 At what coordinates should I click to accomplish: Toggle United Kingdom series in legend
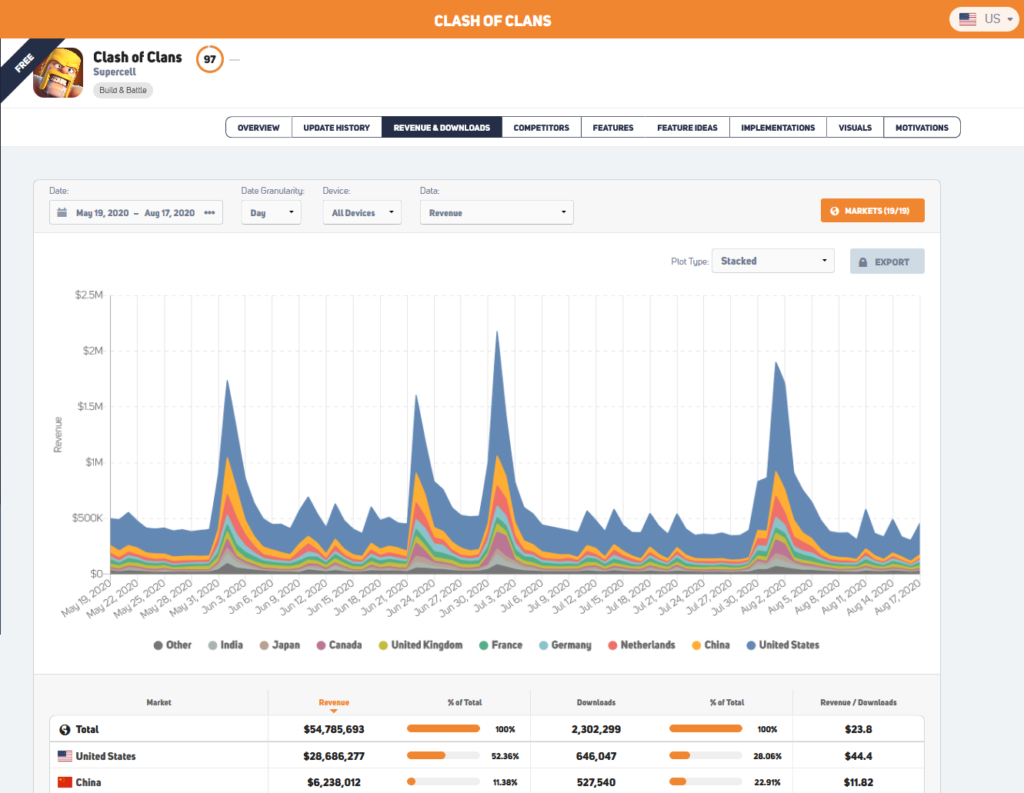point(421,645)
